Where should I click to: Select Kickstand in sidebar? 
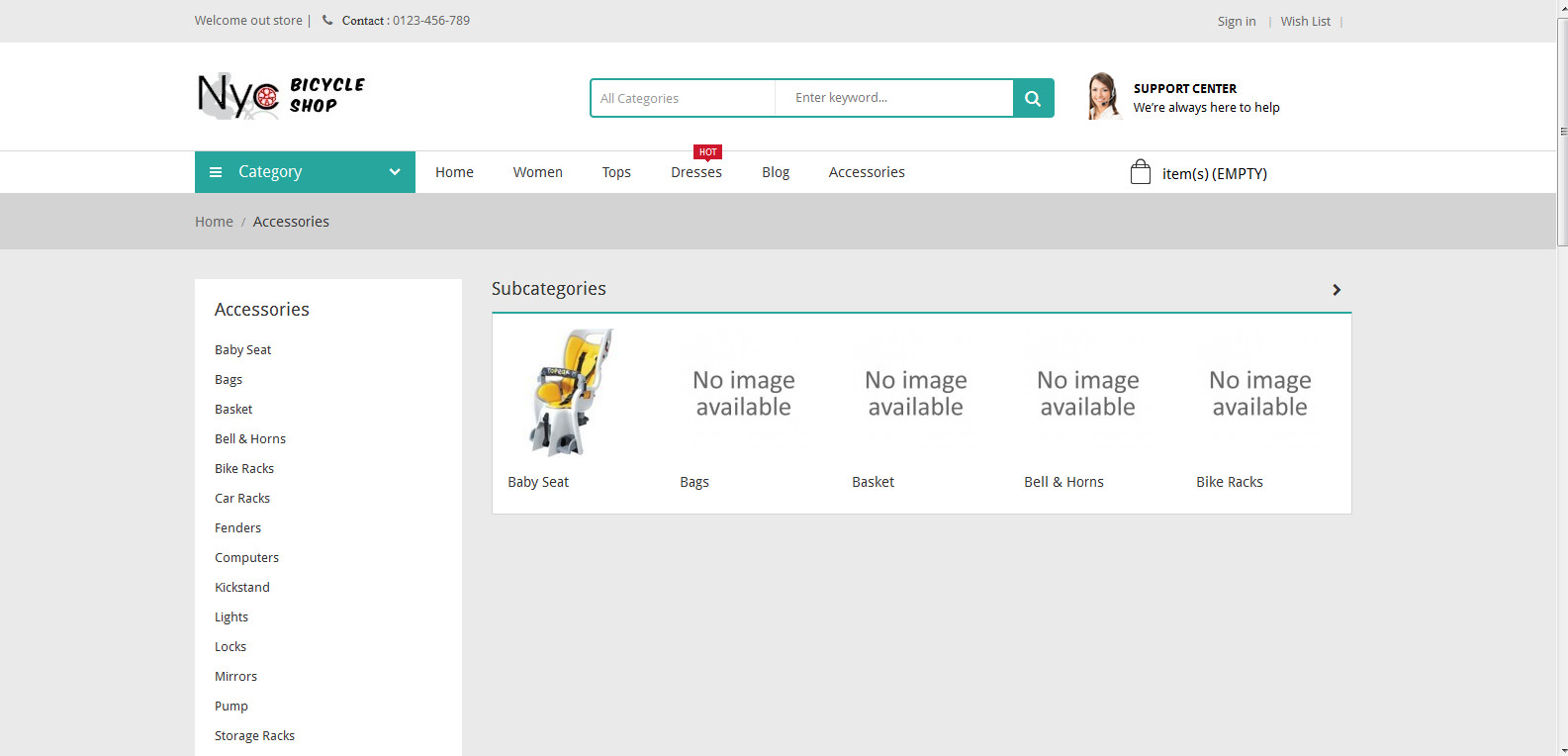pyautogui.click(x=242, y=587)
